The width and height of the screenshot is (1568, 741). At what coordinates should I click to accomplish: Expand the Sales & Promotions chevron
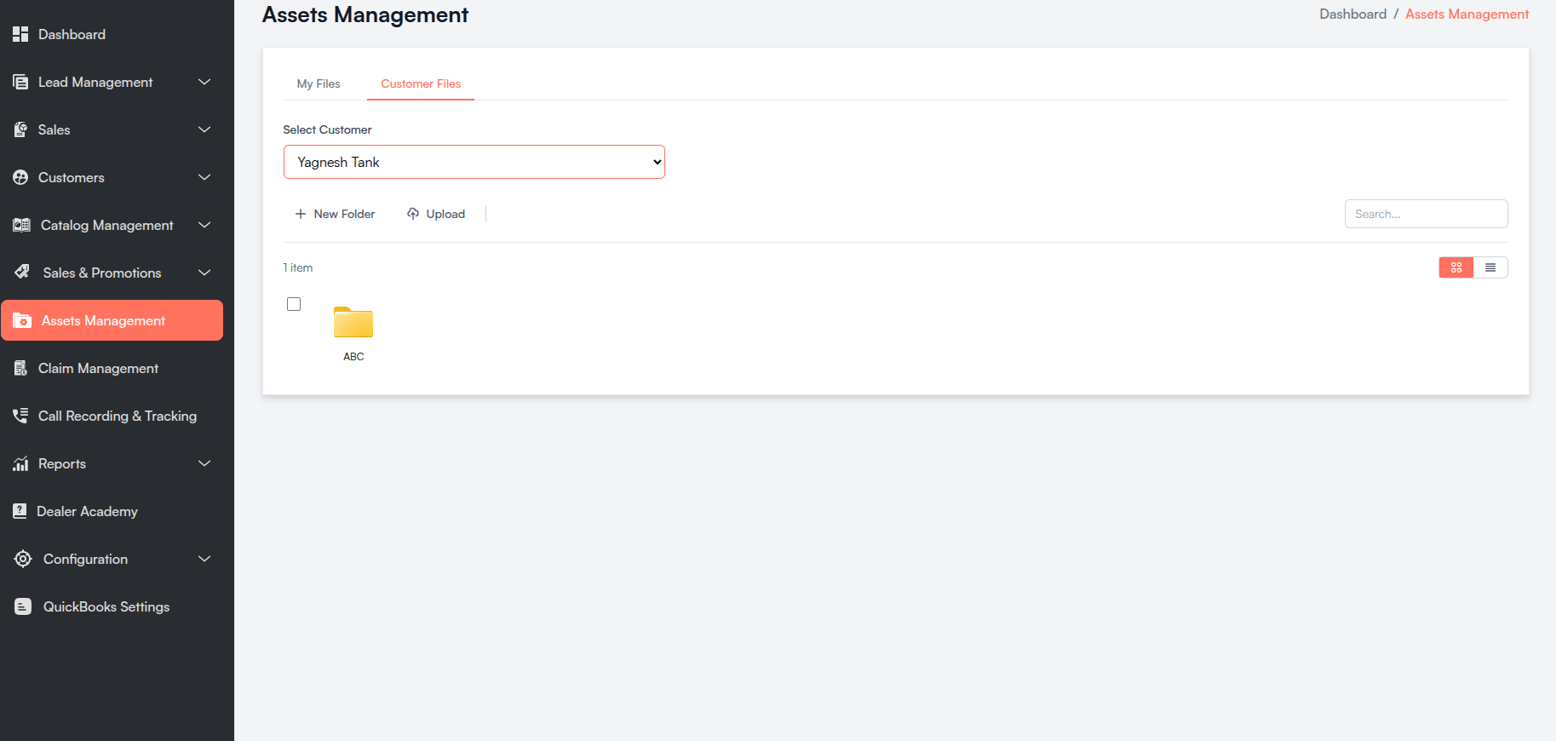(204, 273)
